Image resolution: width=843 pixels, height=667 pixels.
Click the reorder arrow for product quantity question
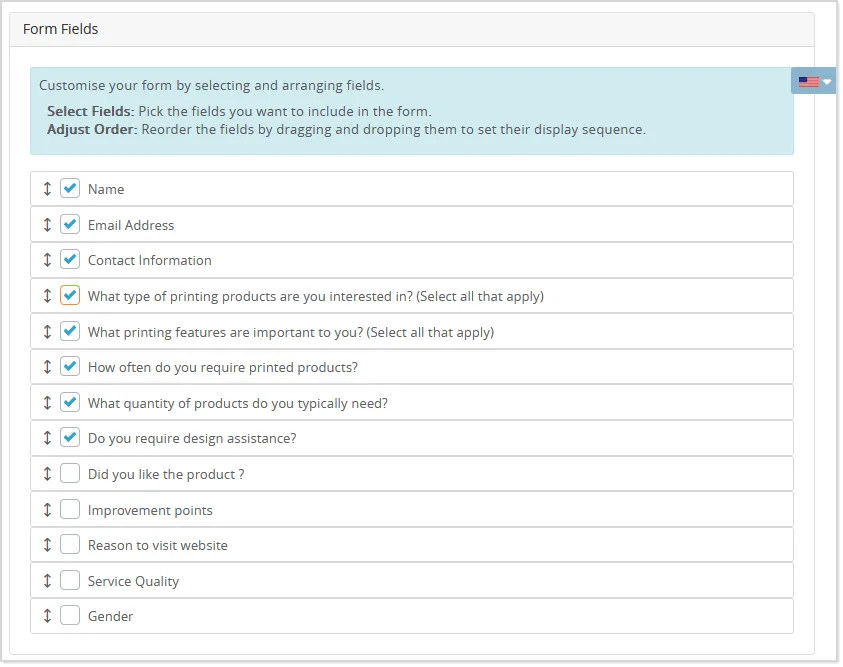coord(47,403)
